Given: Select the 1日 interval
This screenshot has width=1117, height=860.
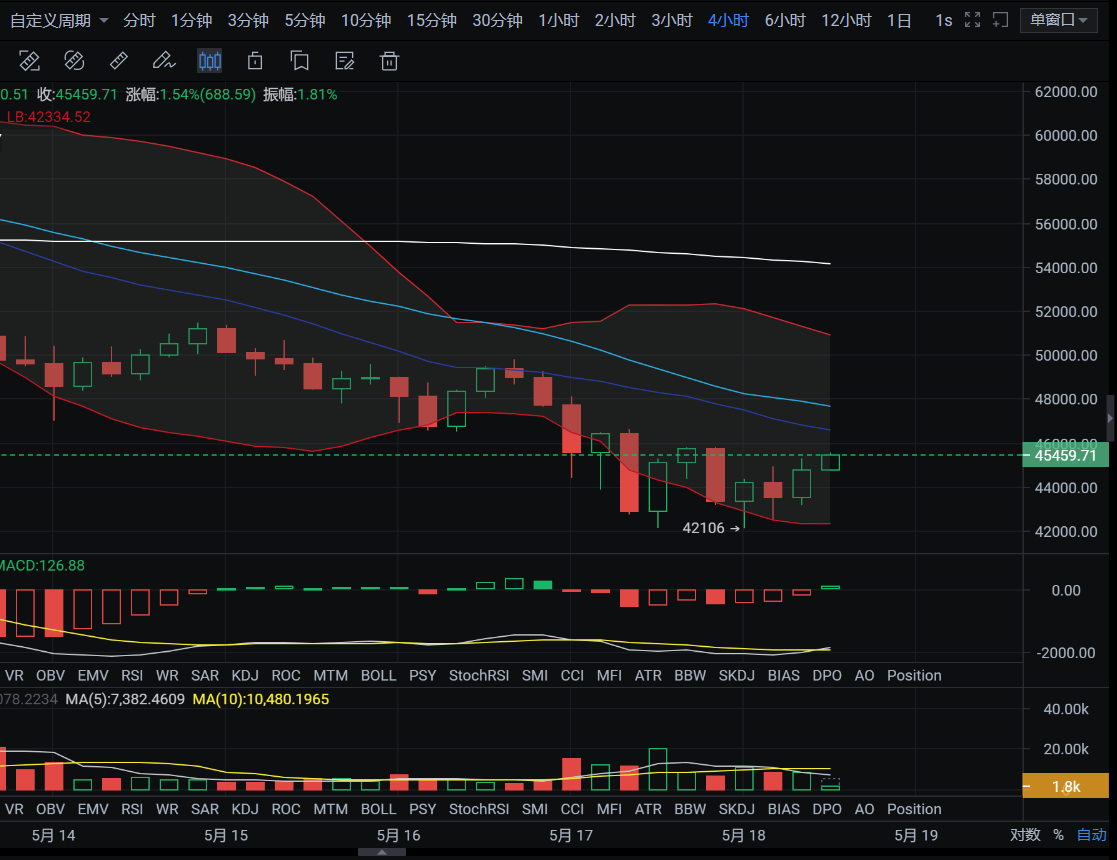Looking at the screenshot, I should click(899, 21).
